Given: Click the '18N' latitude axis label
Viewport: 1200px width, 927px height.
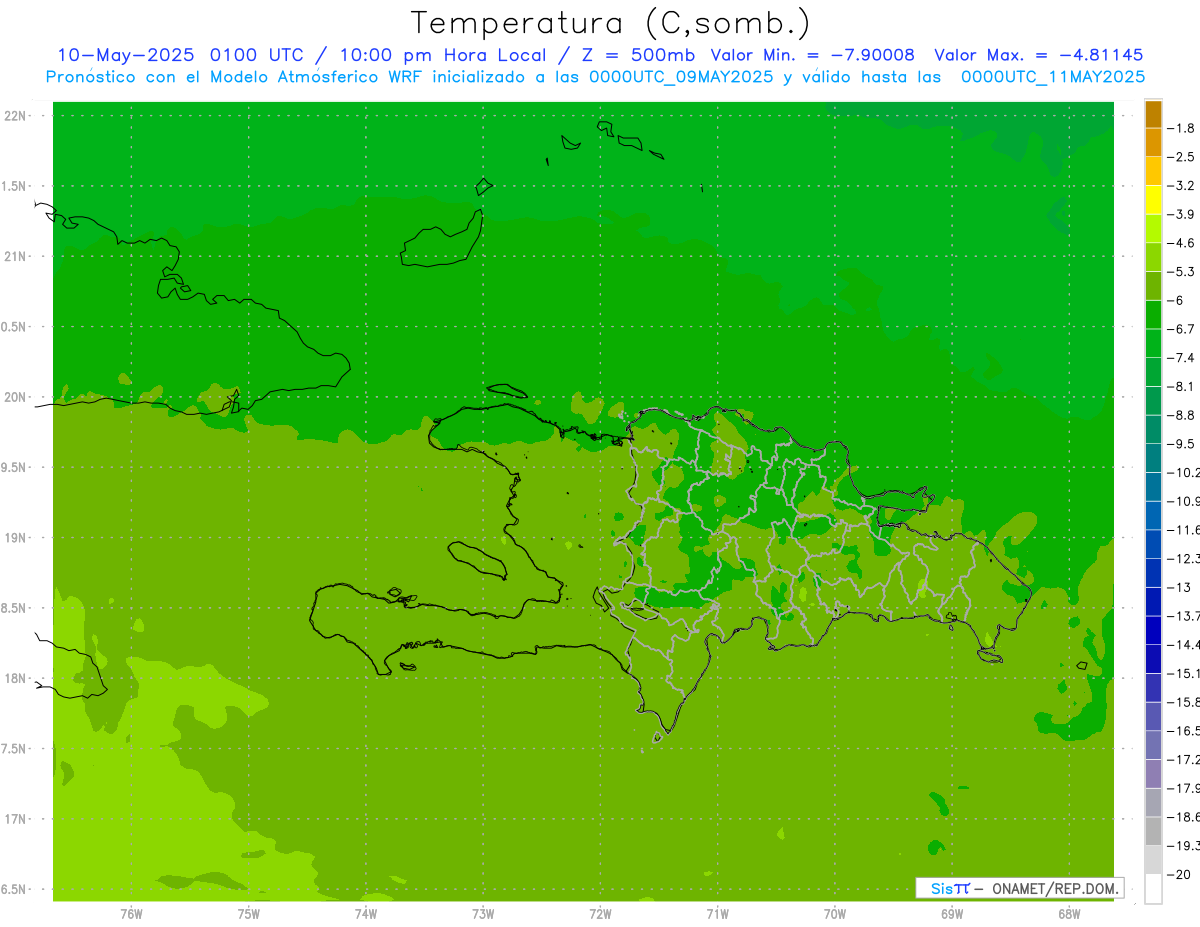Looking at the screenshot, I should (x=15, y=679).
